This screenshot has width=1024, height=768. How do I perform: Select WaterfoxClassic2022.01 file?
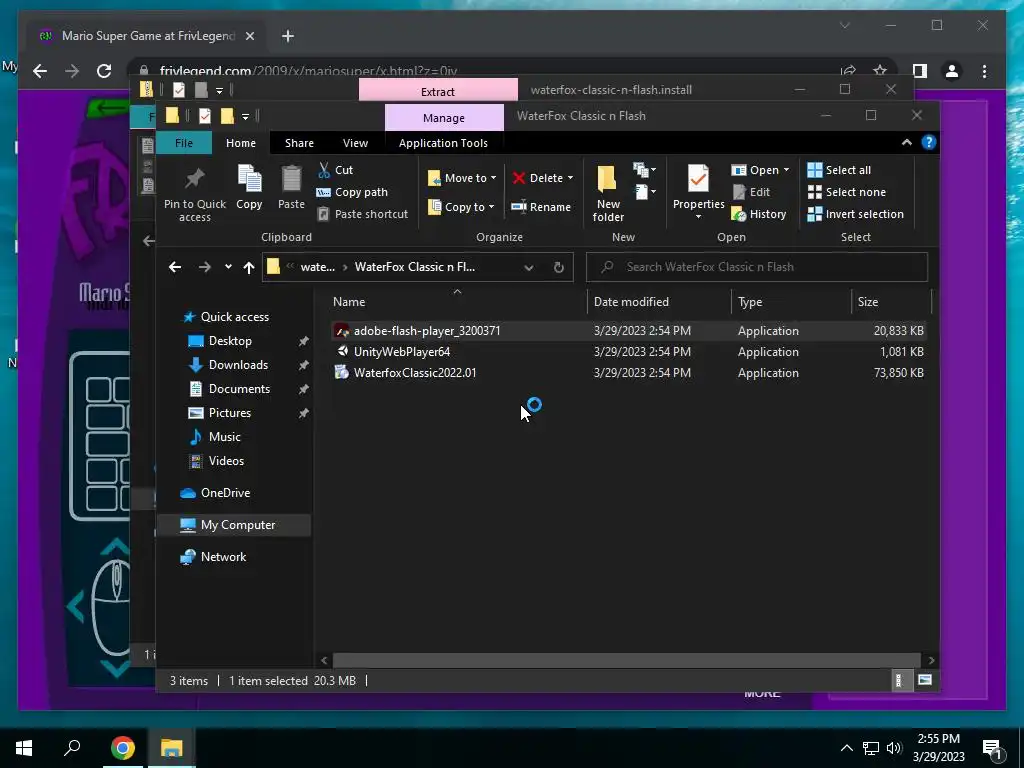414,373
